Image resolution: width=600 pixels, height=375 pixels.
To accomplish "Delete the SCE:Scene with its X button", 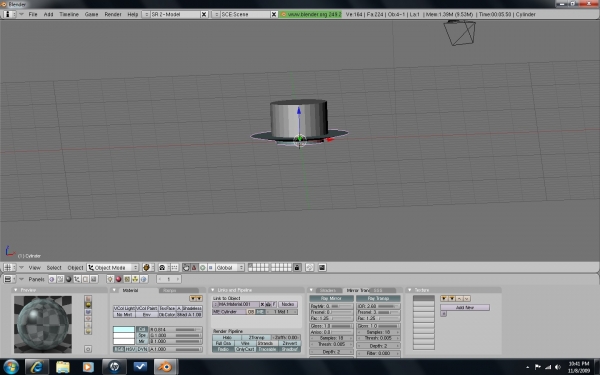I will coord(274,14).
